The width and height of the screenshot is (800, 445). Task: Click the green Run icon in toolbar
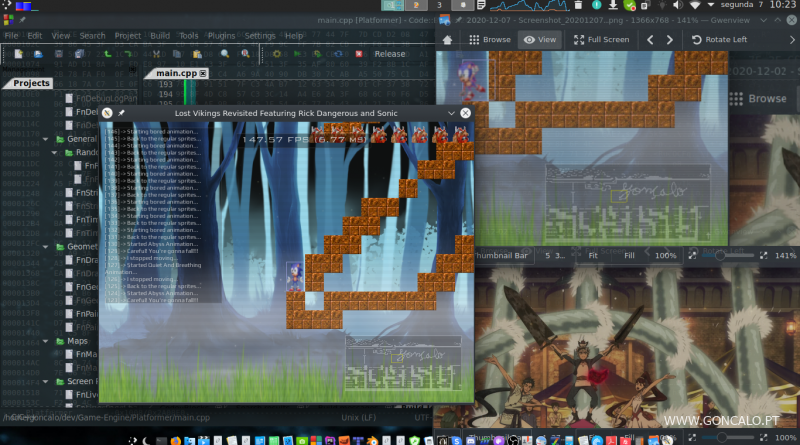(x=297, y=54)
